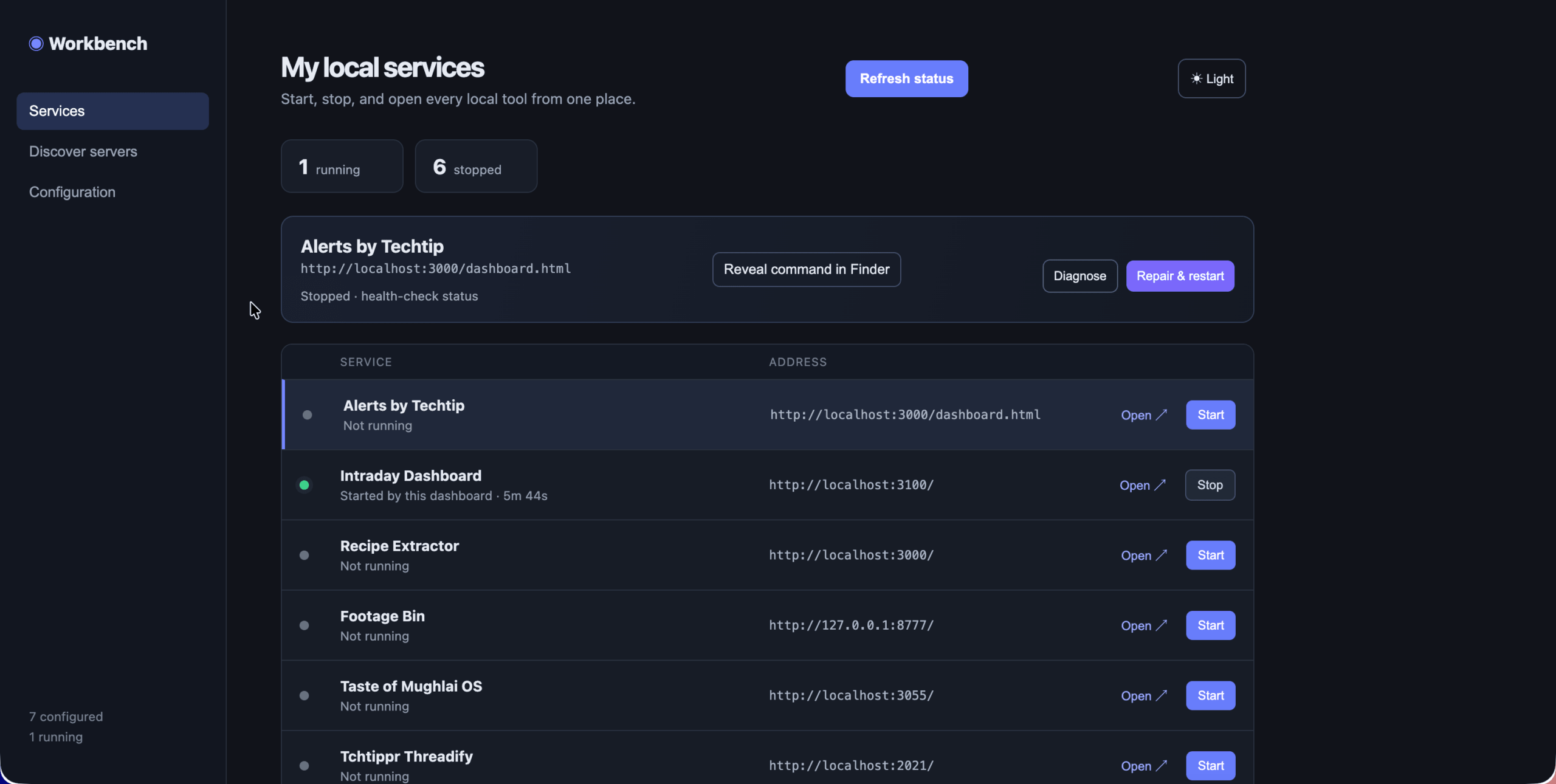The height and width of the screenshot is (784, 1556).
Task: Click the 6 stopped summary card
Action: [476, 167]
